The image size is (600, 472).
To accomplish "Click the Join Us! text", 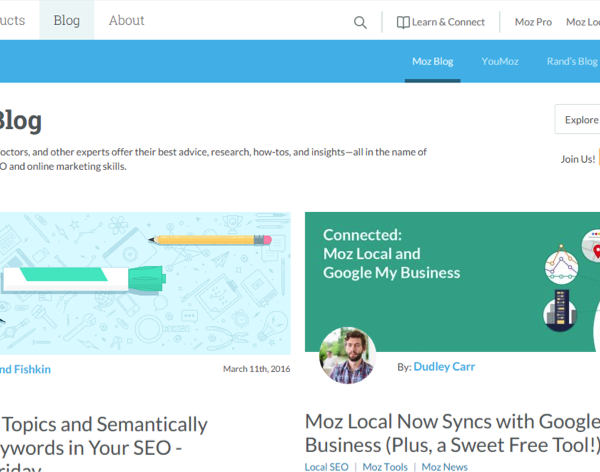I will pyautogui.click(x=578, y=159).
